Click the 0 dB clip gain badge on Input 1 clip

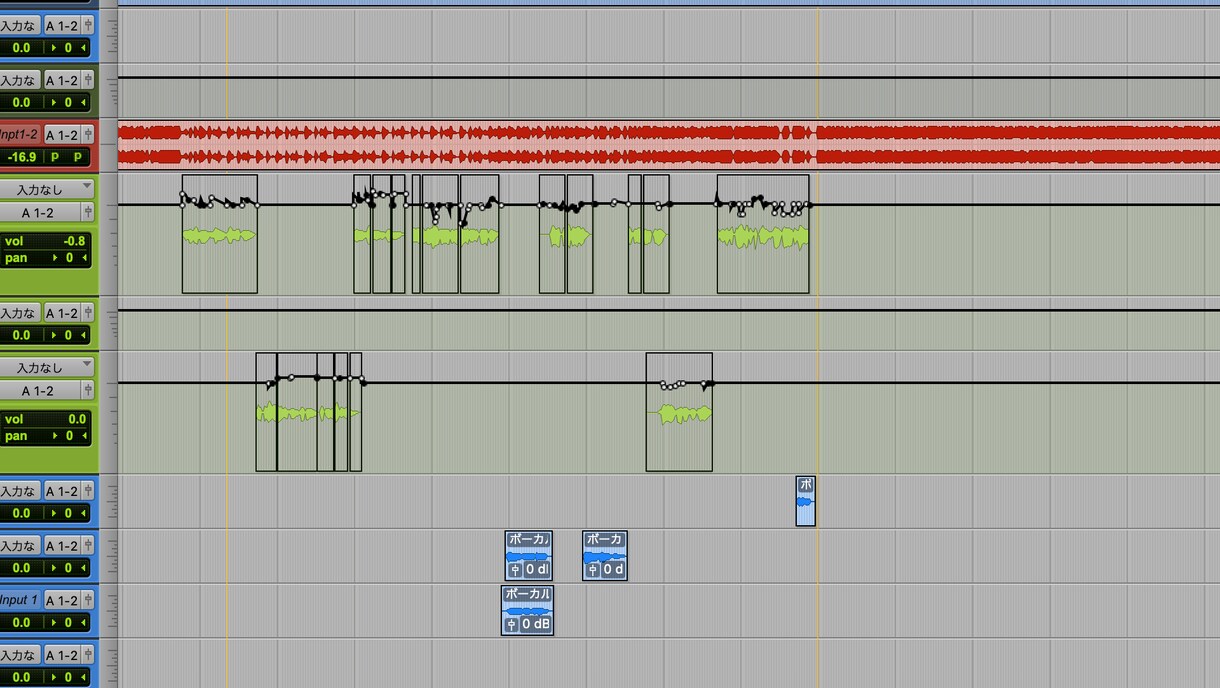click(x=535, y=625)
